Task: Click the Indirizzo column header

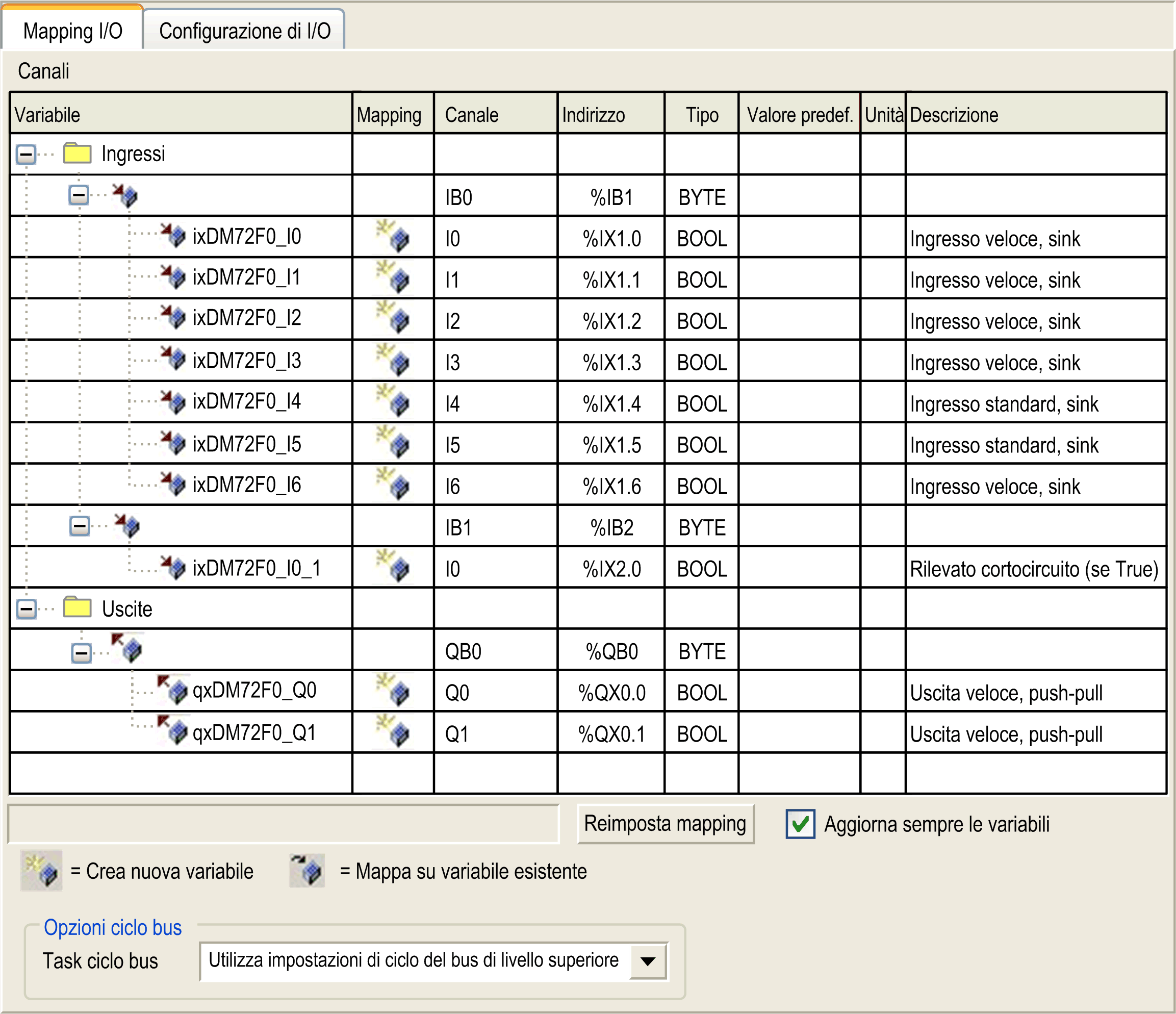Action: pos(611,114)
